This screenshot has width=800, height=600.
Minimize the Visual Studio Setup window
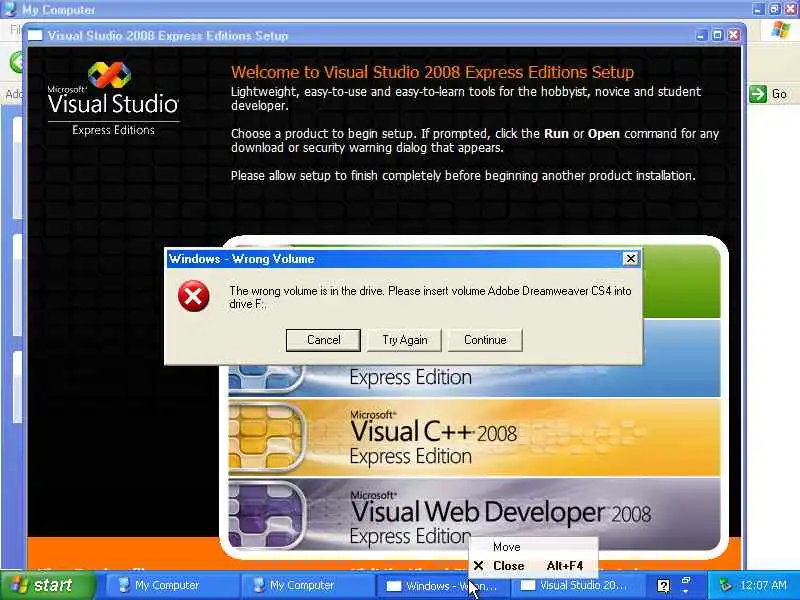tap(702, 35)
